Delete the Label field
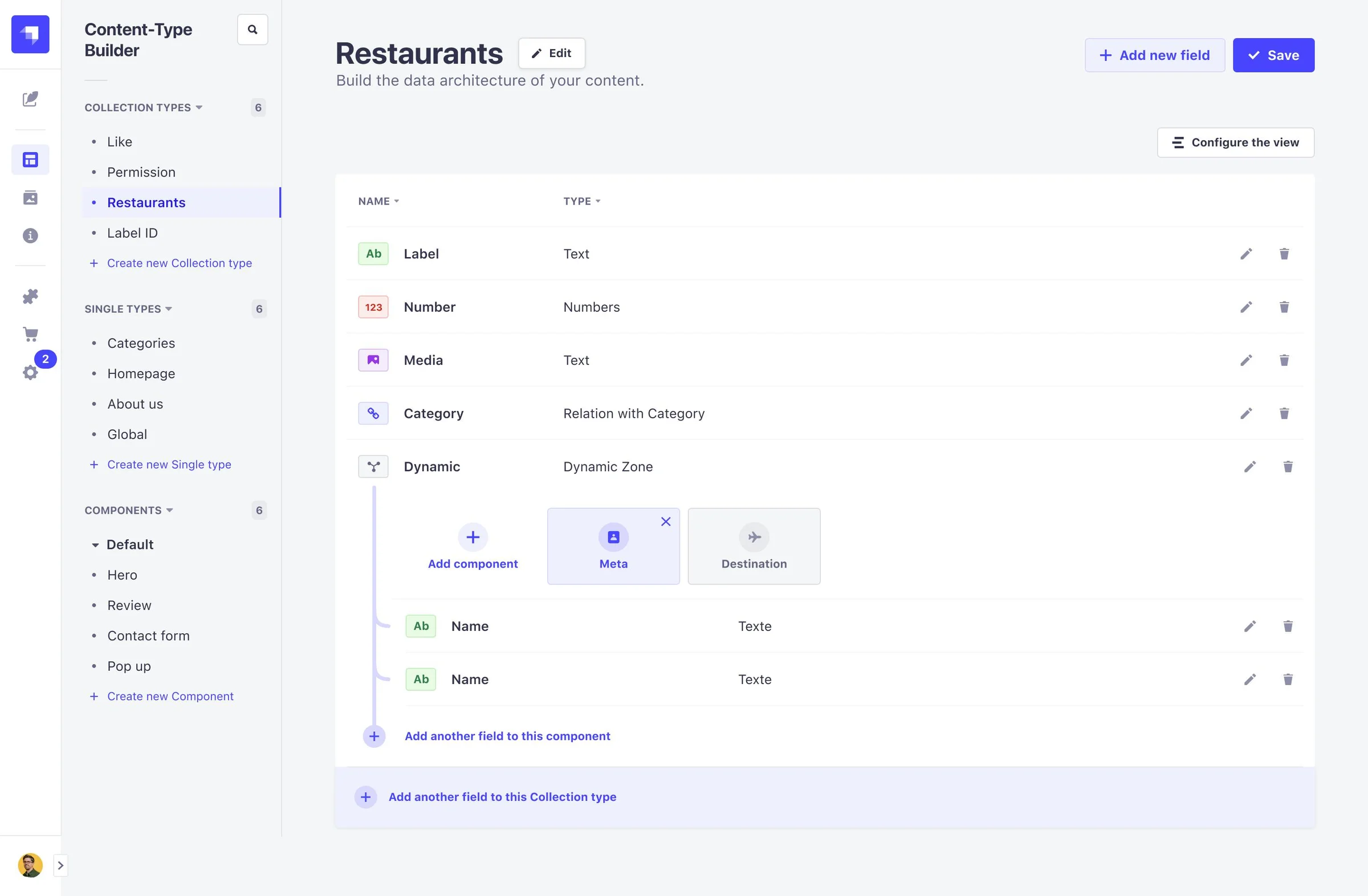This screenshot has height=896, width=1368. [1284, 254]
